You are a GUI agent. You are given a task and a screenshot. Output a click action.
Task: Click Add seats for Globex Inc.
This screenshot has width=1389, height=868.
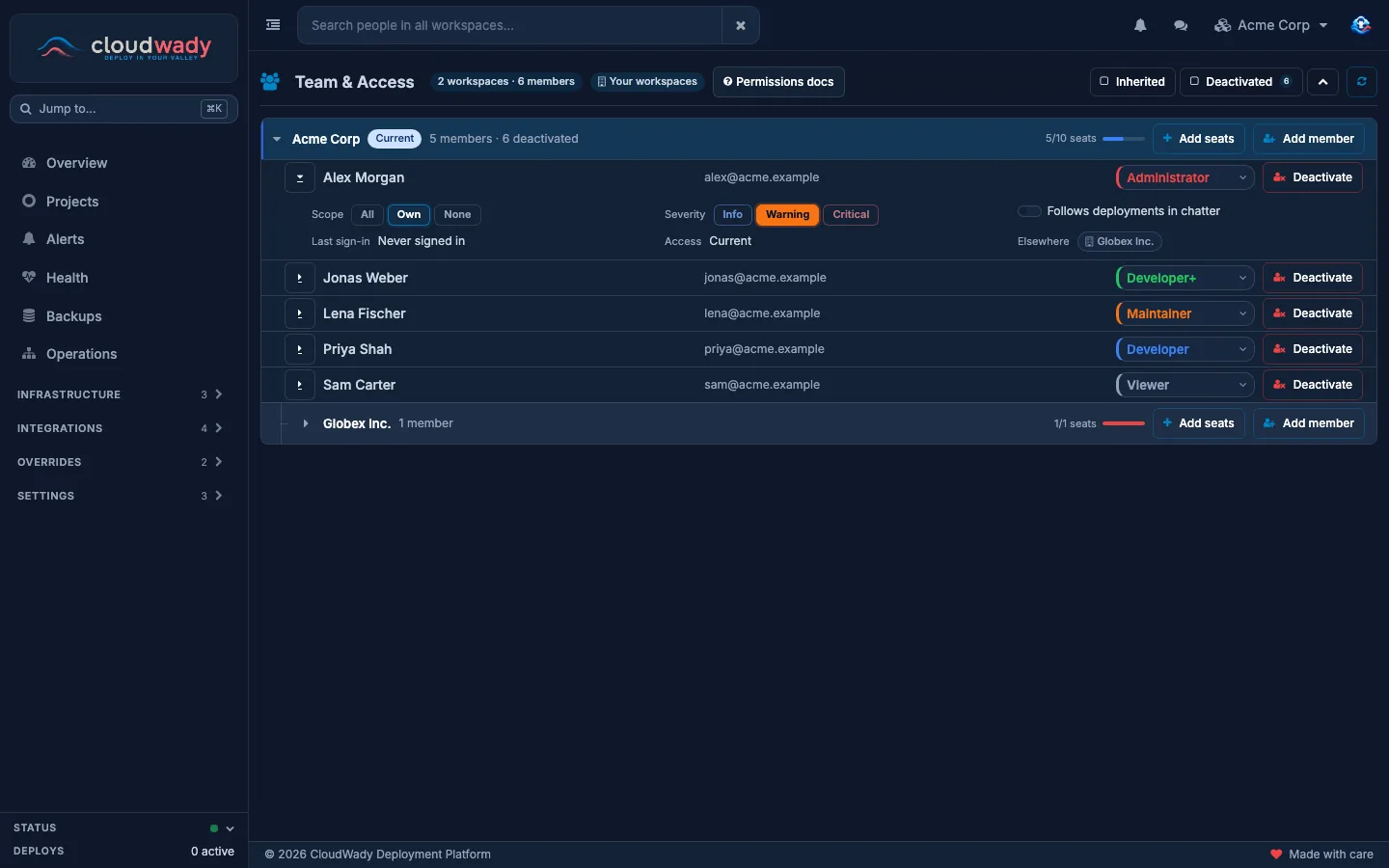pos(1199,423)
